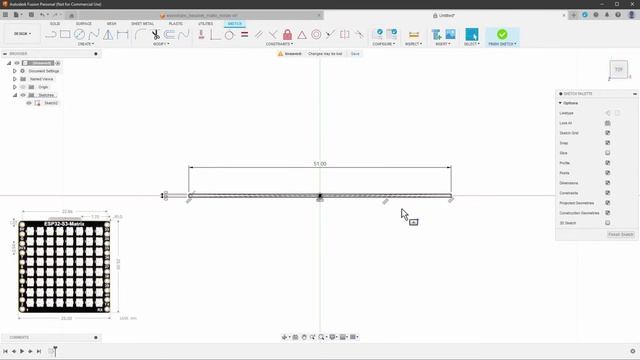Apply the Midpoint triangle constraint

[x=302, y=35]
